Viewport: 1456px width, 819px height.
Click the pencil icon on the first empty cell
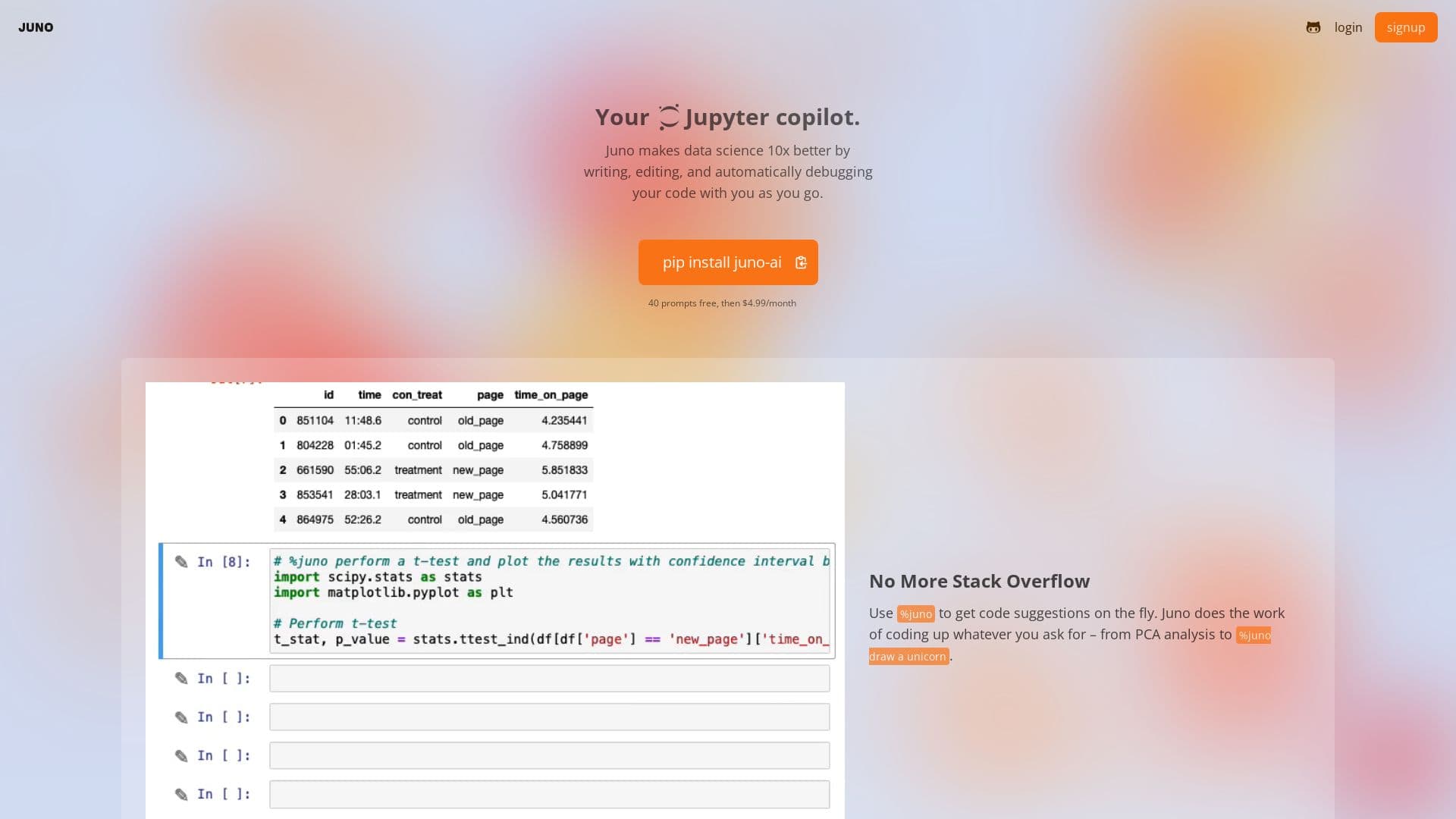[180, 678]
